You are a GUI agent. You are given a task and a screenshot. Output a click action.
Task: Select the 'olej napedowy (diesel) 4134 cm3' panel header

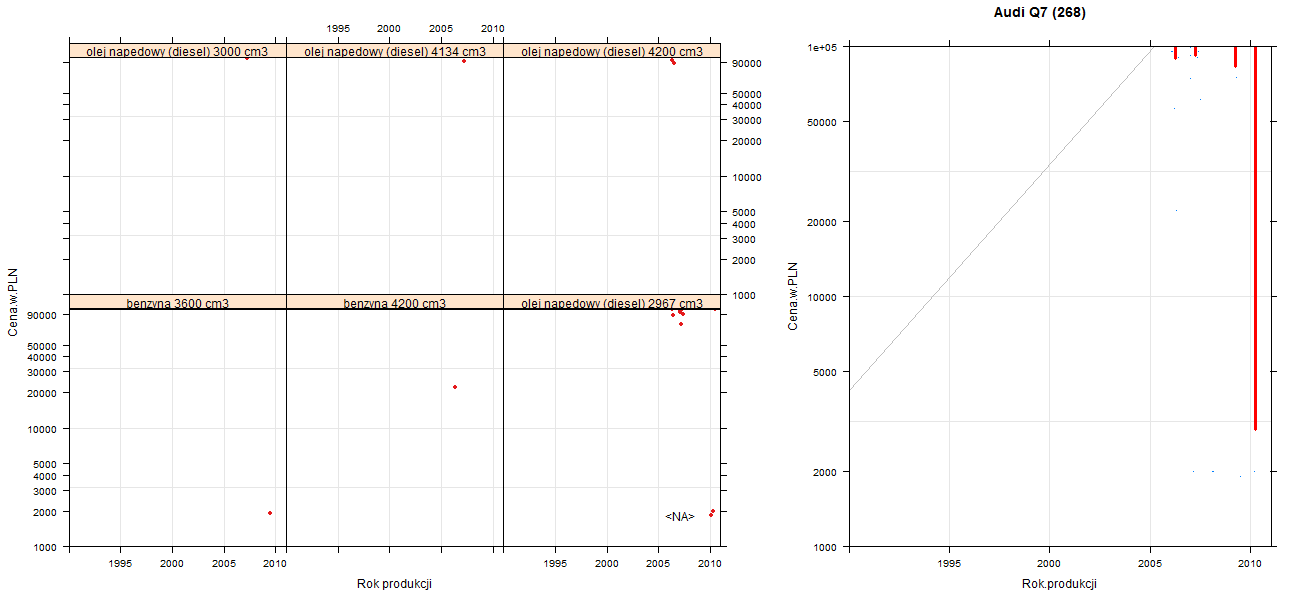pyautogui.click(x=395, y=51)
